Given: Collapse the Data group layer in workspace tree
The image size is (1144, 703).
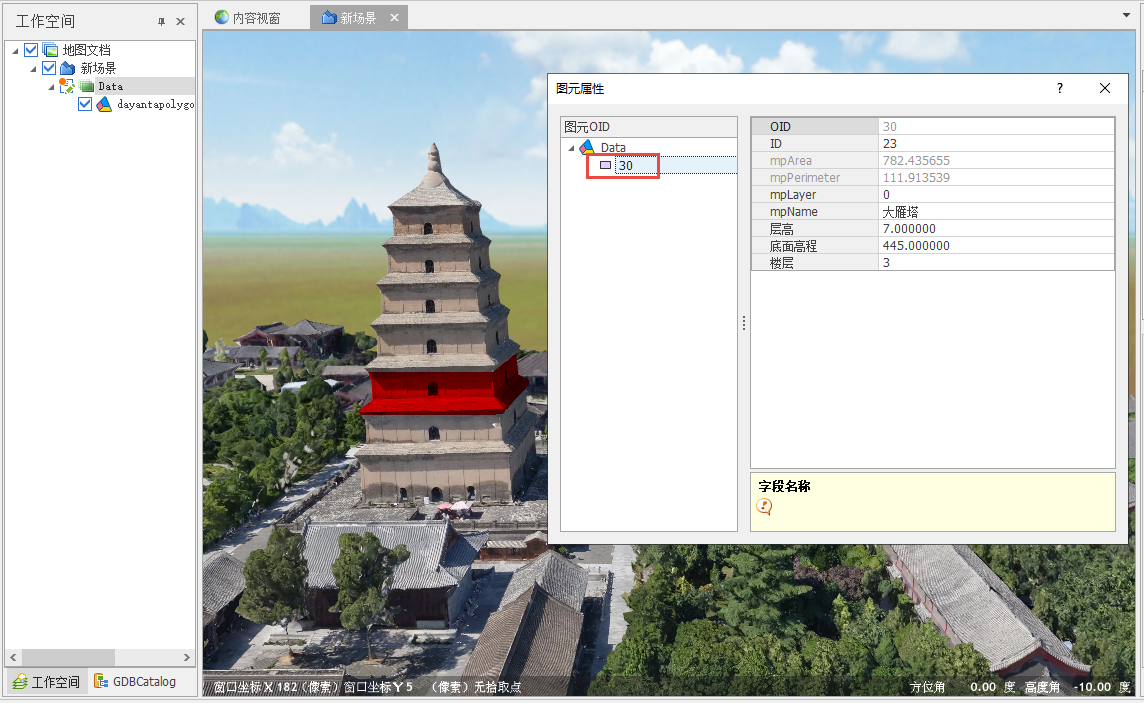Looking at the screenshot, I should (52, 87).
